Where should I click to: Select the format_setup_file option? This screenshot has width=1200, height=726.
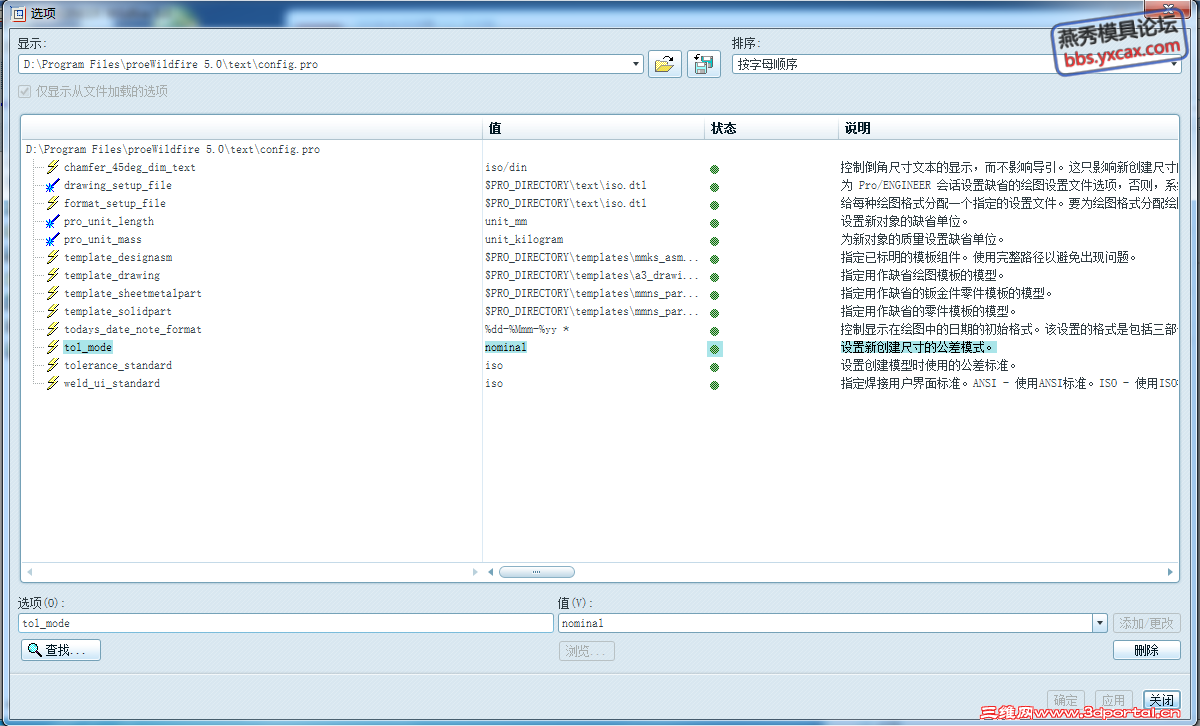(x=115, y=203)
